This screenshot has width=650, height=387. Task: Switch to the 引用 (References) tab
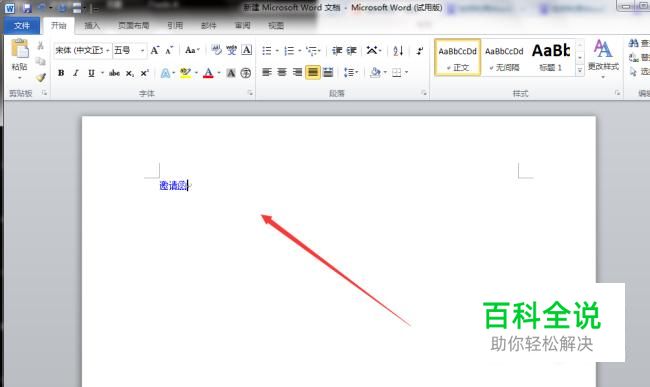coord(175,26)
